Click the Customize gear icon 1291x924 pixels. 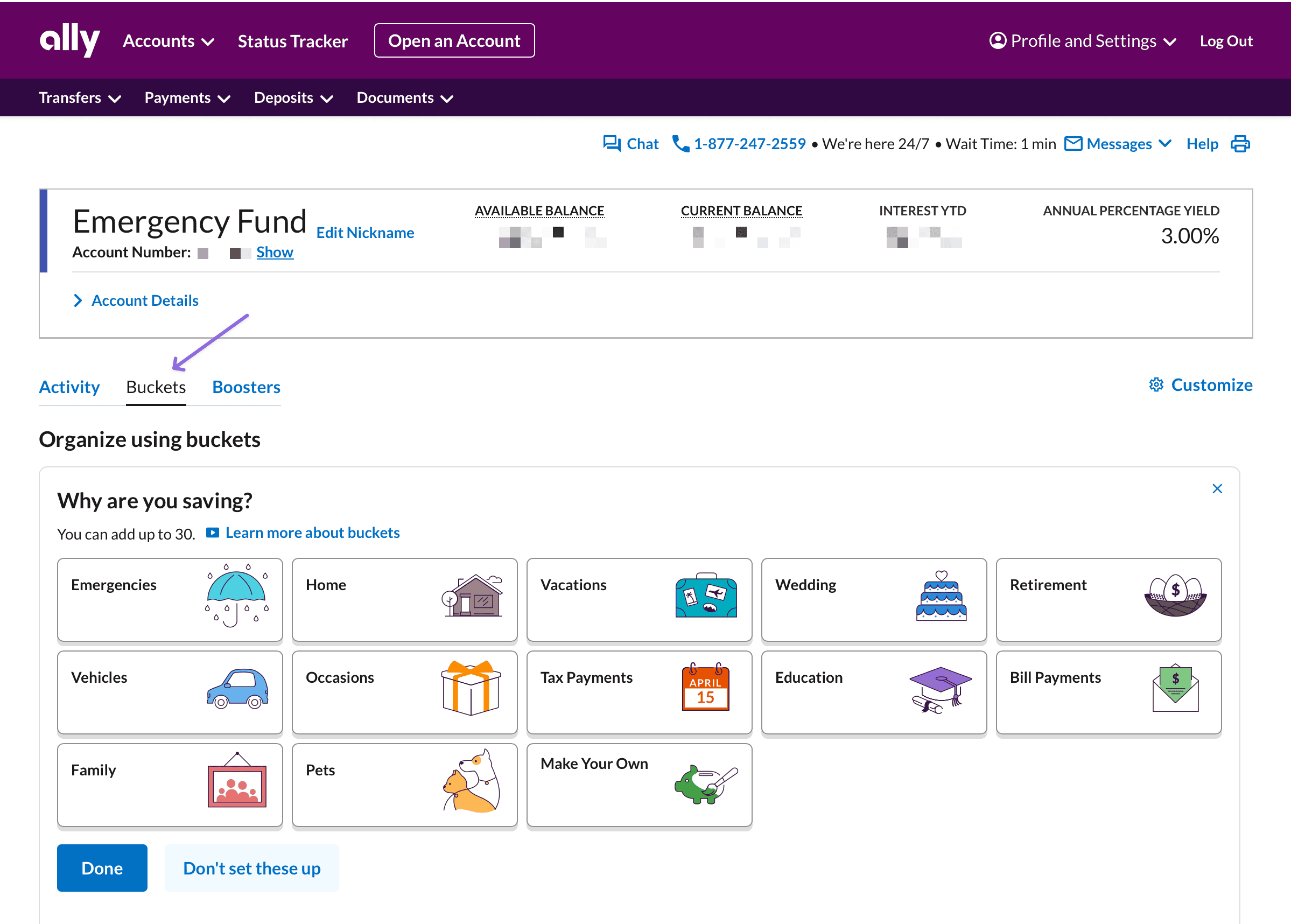click(x=1156, y=385)
